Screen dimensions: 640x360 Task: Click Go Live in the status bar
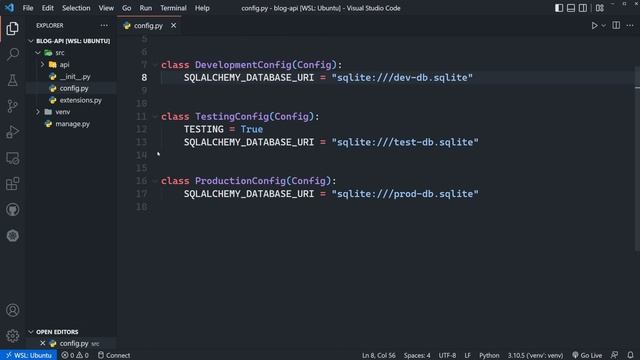coord(587,355)
